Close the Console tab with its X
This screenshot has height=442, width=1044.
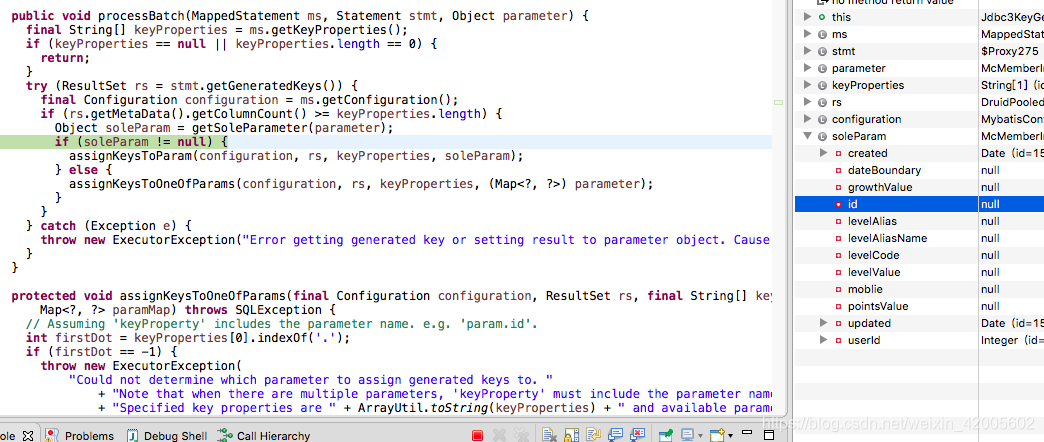pos(28,436)
